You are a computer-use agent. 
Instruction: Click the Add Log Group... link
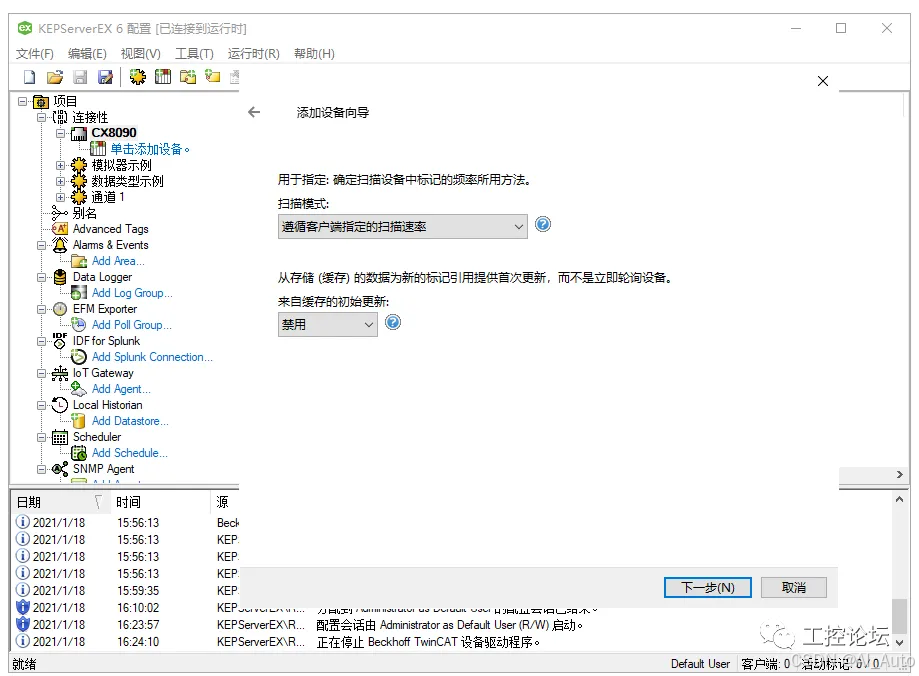point(132,293)
